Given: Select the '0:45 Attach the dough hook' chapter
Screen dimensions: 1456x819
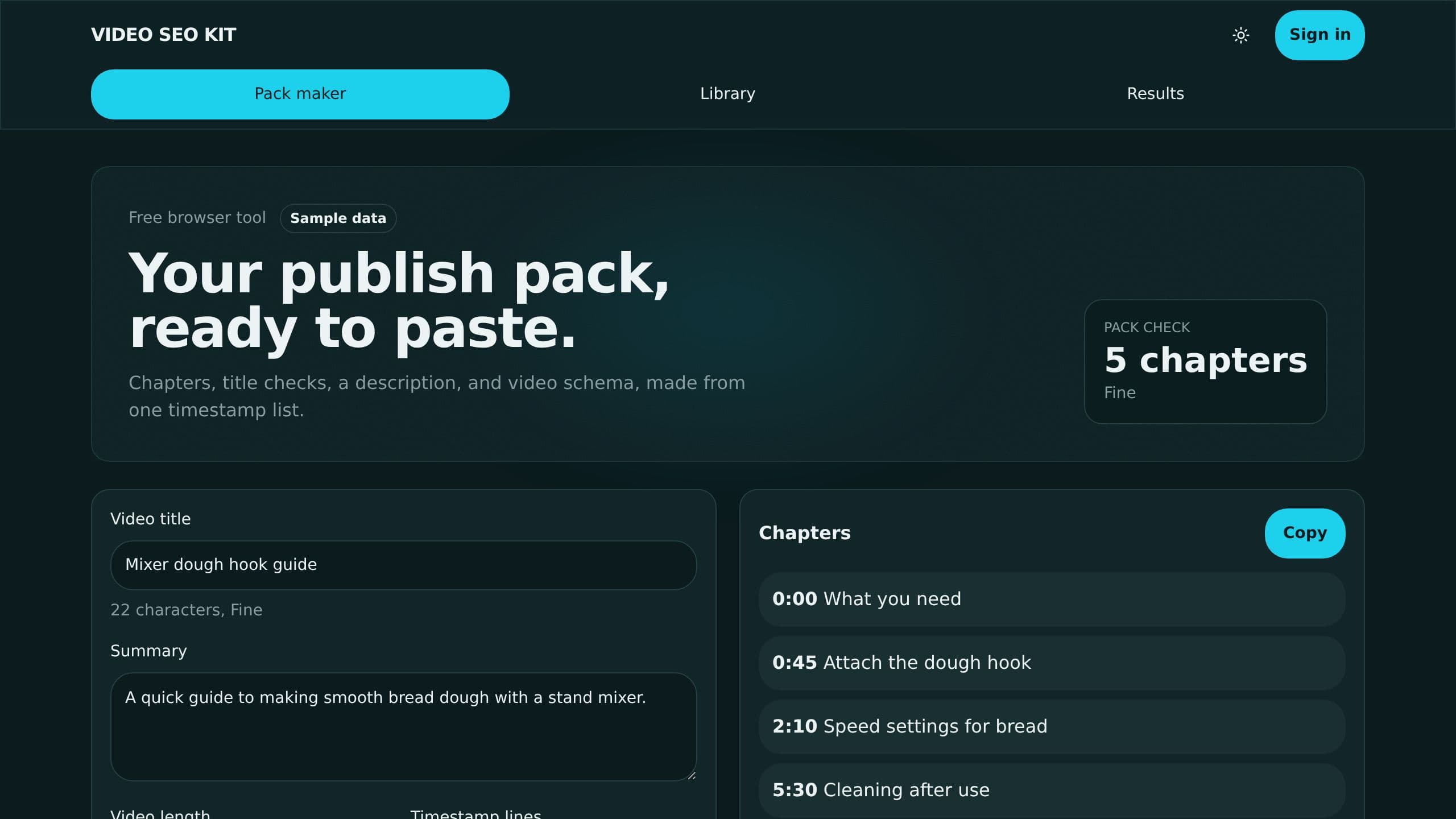Looking at the screenshot, I should [1052, 663].
